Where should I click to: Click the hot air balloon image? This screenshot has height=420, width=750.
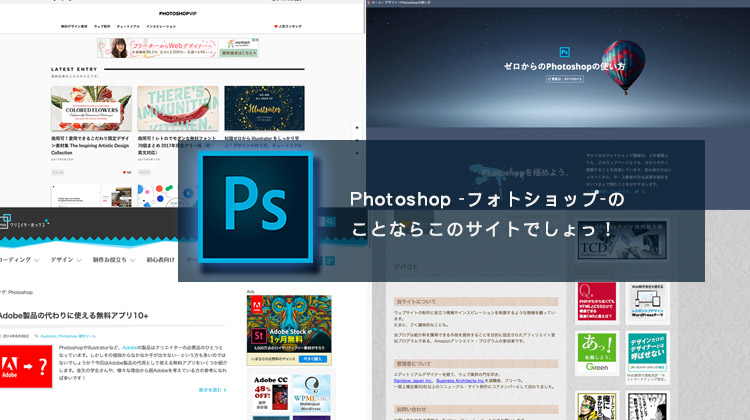tap(623, 66)
